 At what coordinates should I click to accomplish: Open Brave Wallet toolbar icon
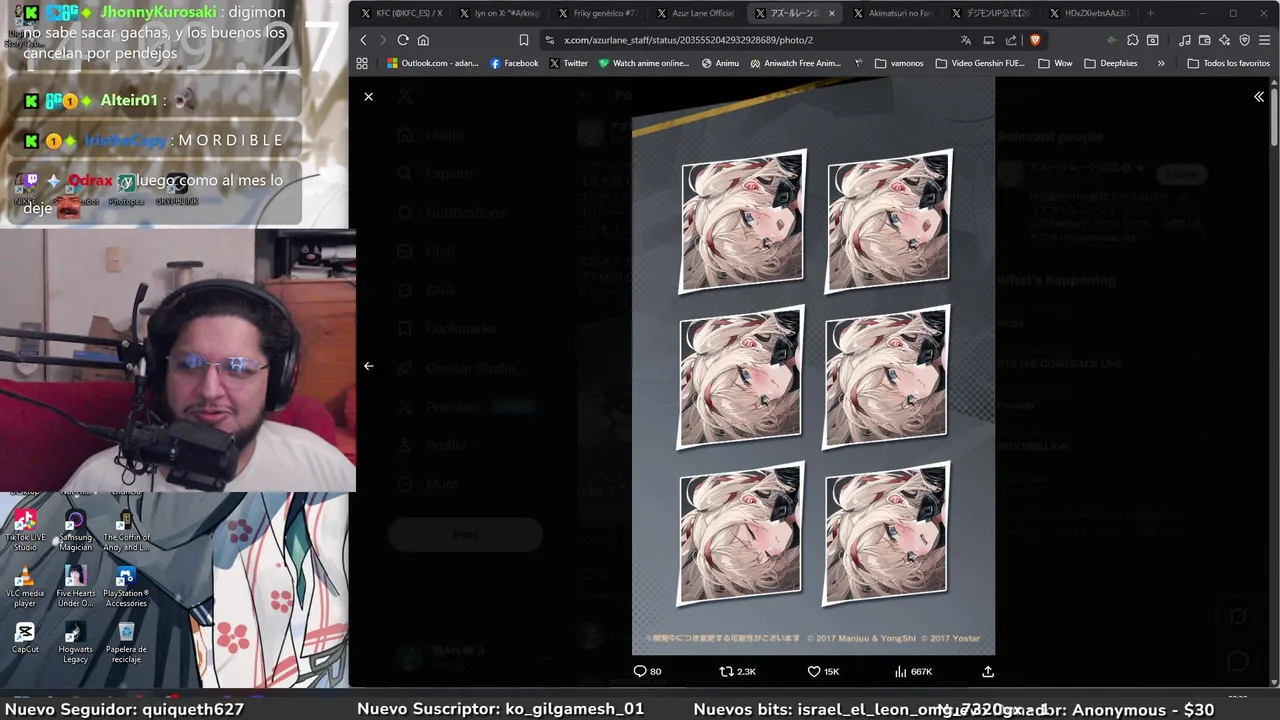[x=1205, y=40]
